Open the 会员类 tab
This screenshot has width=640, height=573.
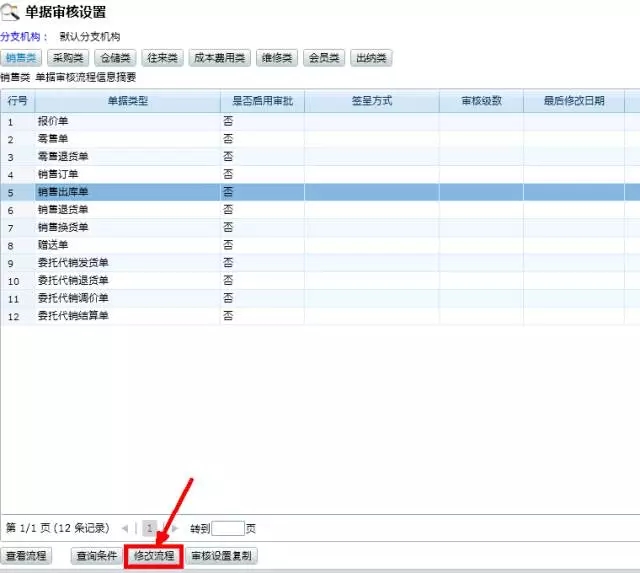tap(324, 58)
